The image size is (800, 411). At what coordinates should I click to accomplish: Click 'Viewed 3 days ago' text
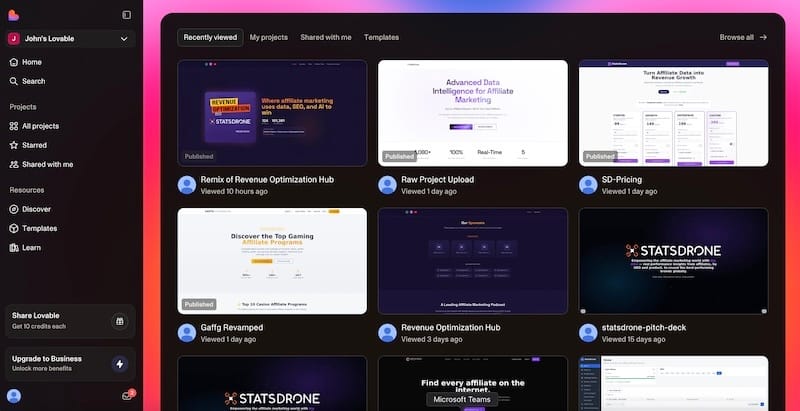[x=432, y=339]
